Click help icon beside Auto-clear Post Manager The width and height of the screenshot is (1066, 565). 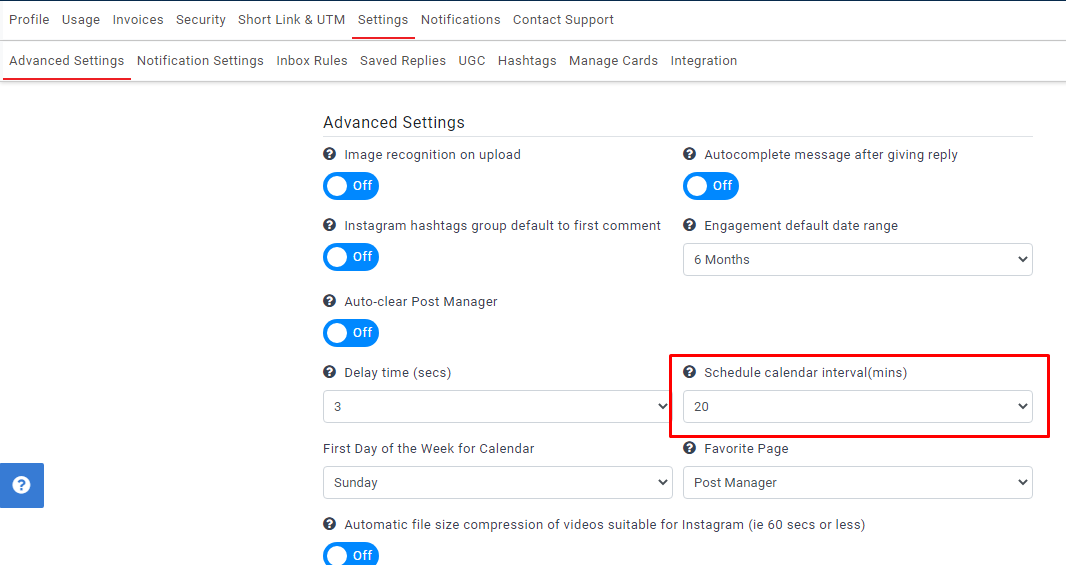(330, 302)
